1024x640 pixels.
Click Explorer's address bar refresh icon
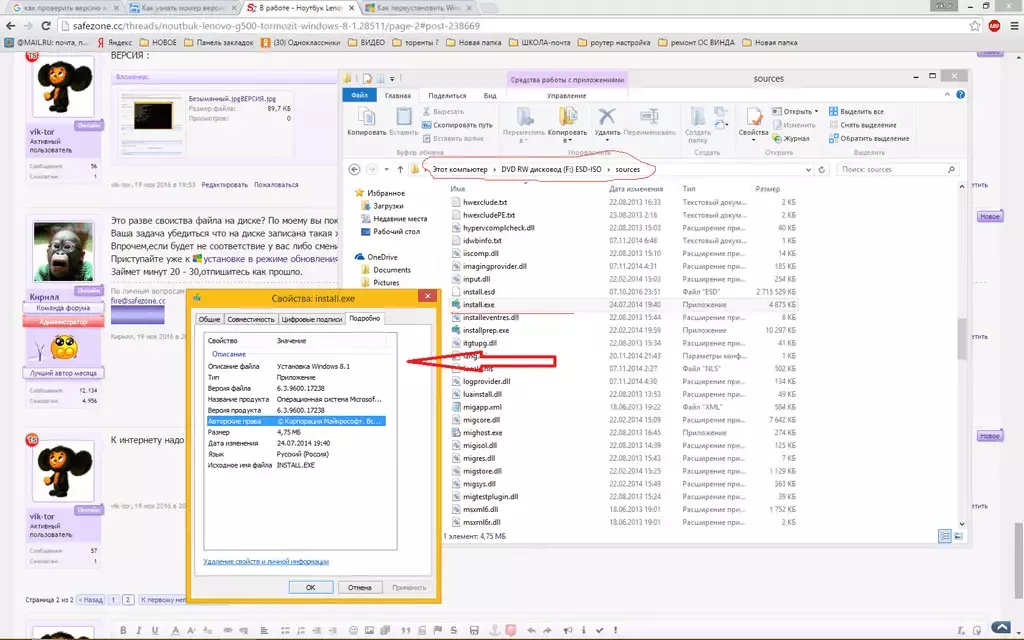822,170
